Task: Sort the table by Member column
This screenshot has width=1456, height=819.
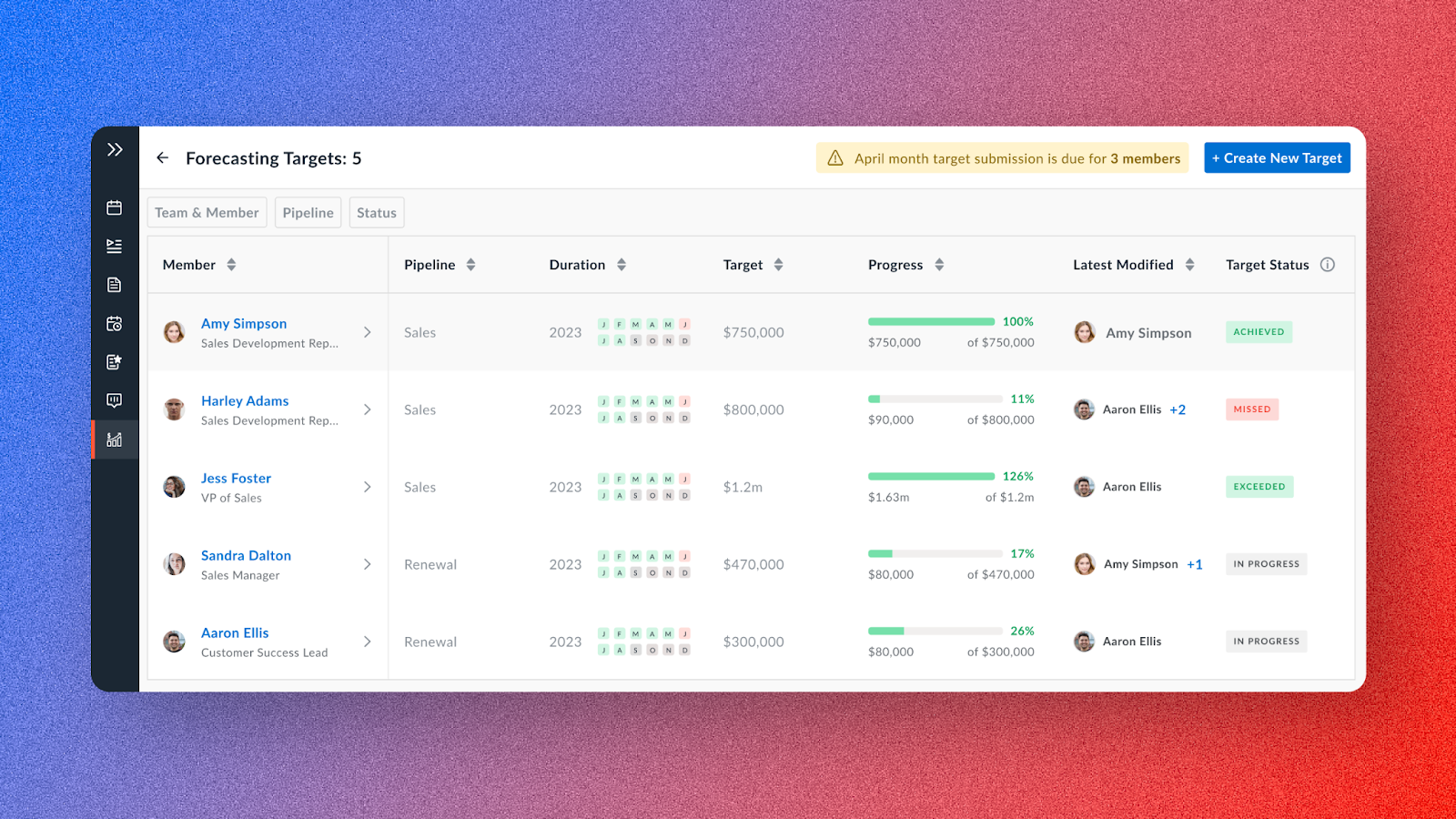Action: tap(230, 264)
